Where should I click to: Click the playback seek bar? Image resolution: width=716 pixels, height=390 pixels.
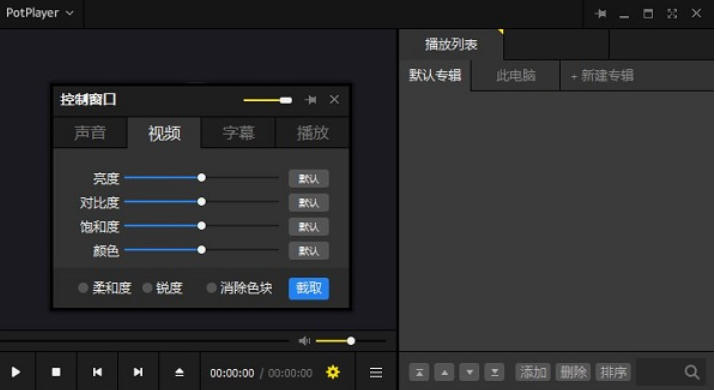(144, 341)
